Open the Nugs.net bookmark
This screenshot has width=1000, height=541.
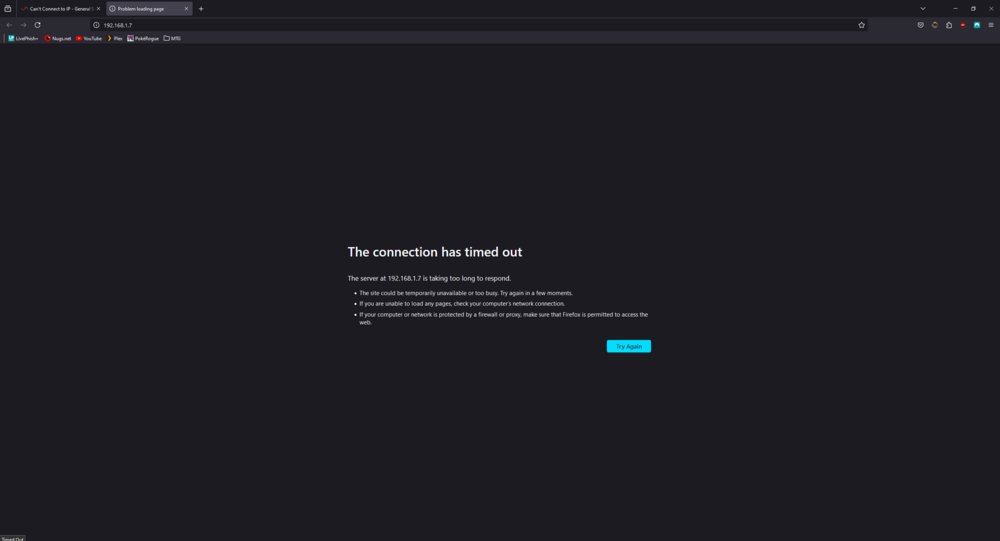click(x=58, y=38)
